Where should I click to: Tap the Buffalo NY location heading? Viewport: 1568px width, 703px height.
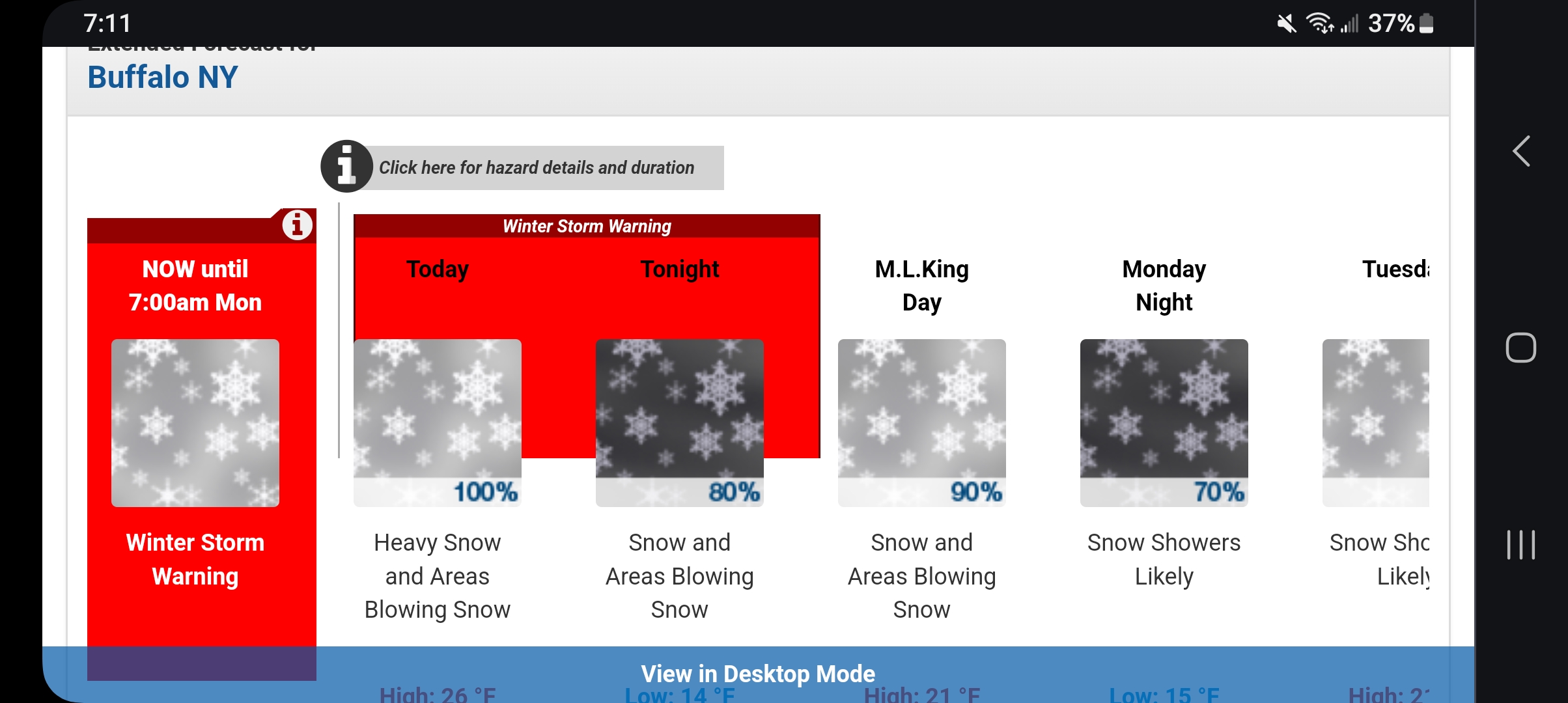coord(163,77)
